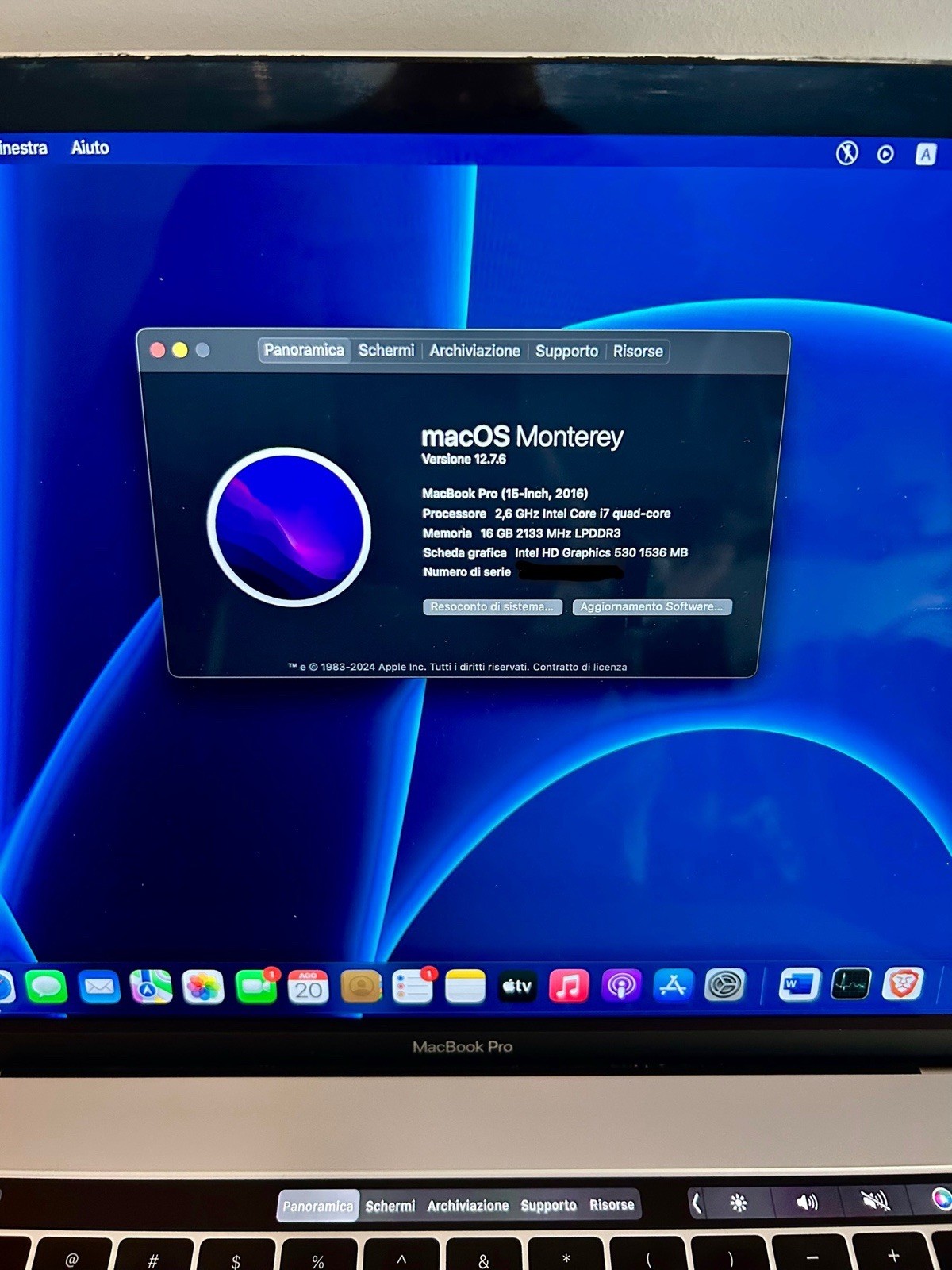Screen dimensions: 952x1270
Task: Launch the Brave browser
Action: pyautogui.click(x=904, y=984)
